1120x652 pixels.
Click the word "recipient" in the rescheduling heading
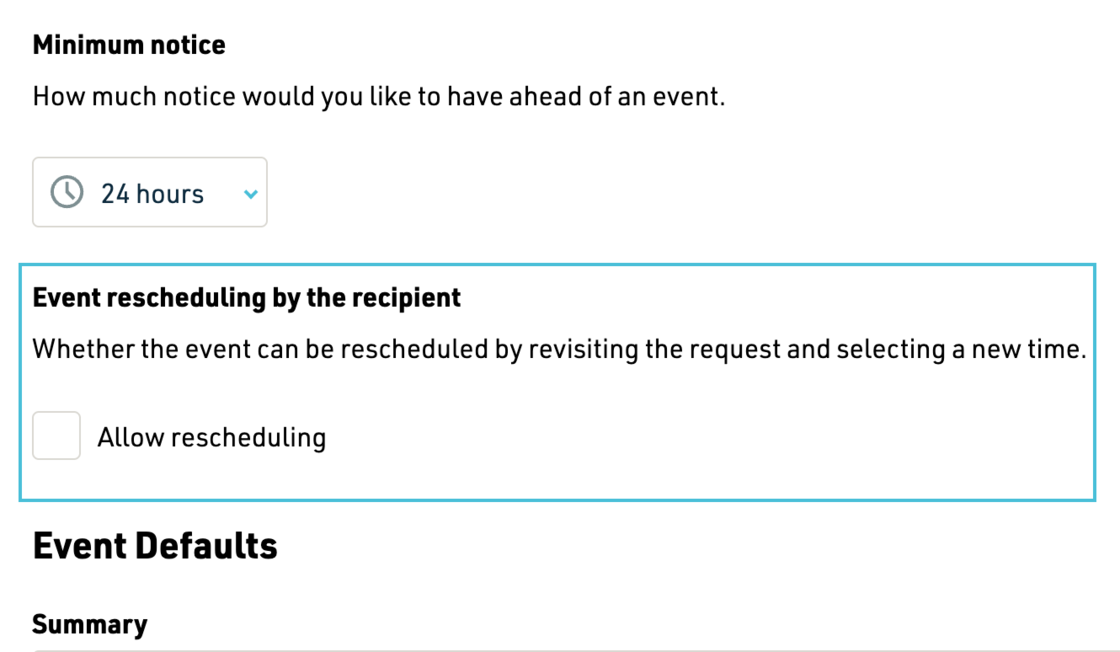412,298
